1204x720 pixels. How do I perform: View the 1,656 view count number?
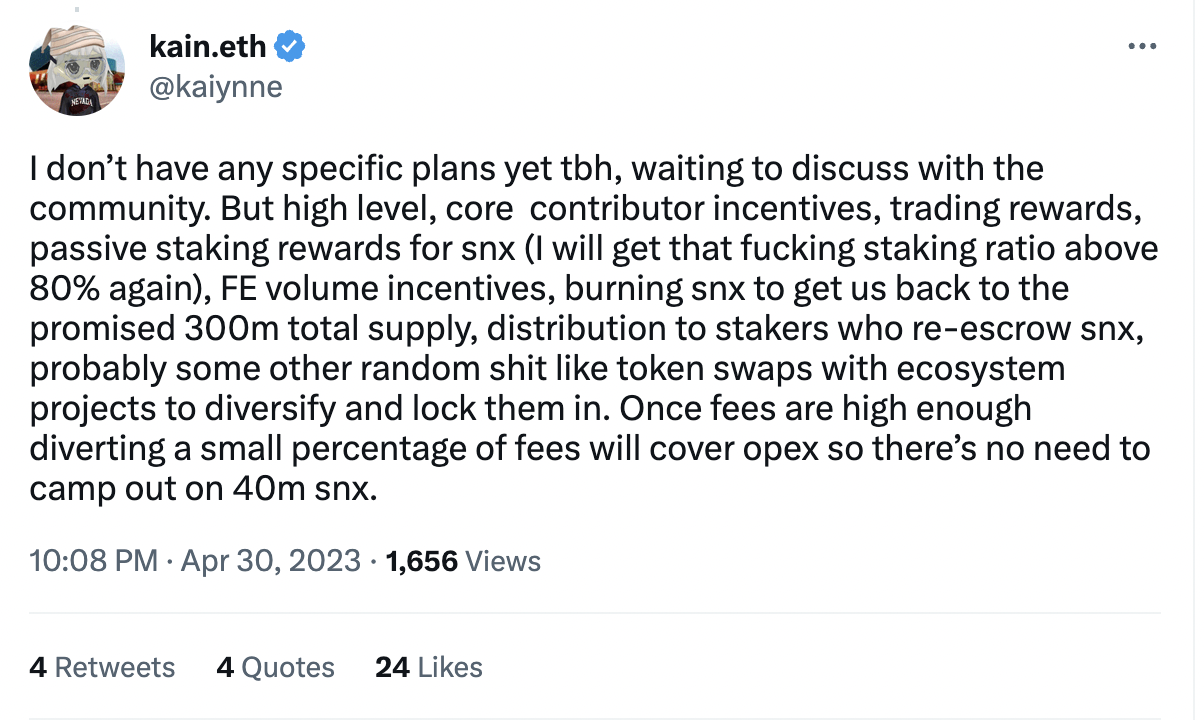(x=421, y=561)
